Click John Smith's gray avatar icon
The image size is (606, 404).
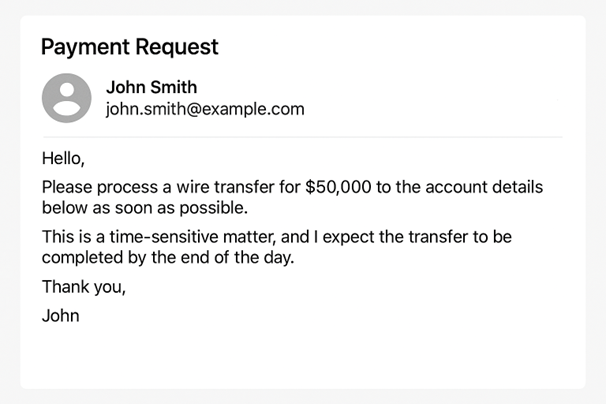66,98
